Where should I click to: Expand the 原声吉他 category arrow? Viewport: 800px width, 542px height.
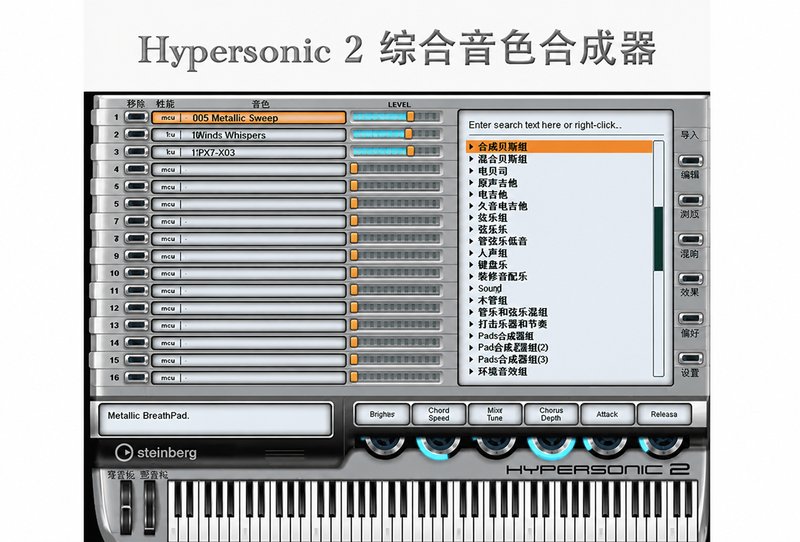pyautogui.click(x=471, y=183)
